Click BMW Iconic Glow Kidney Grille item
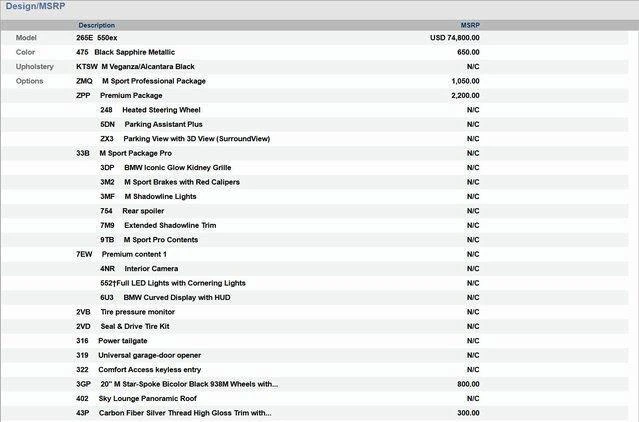This screenshot has height=422, width=639. [x=177, y=168]
